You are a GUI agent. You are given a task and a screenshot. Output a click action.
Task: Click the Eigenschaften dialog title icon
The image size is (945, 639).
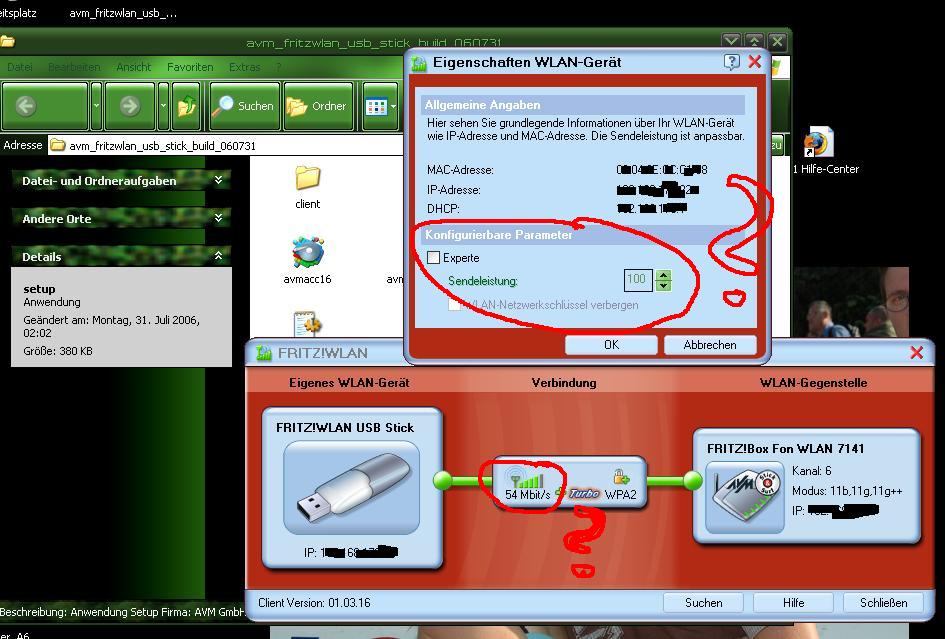click(419, 63)
